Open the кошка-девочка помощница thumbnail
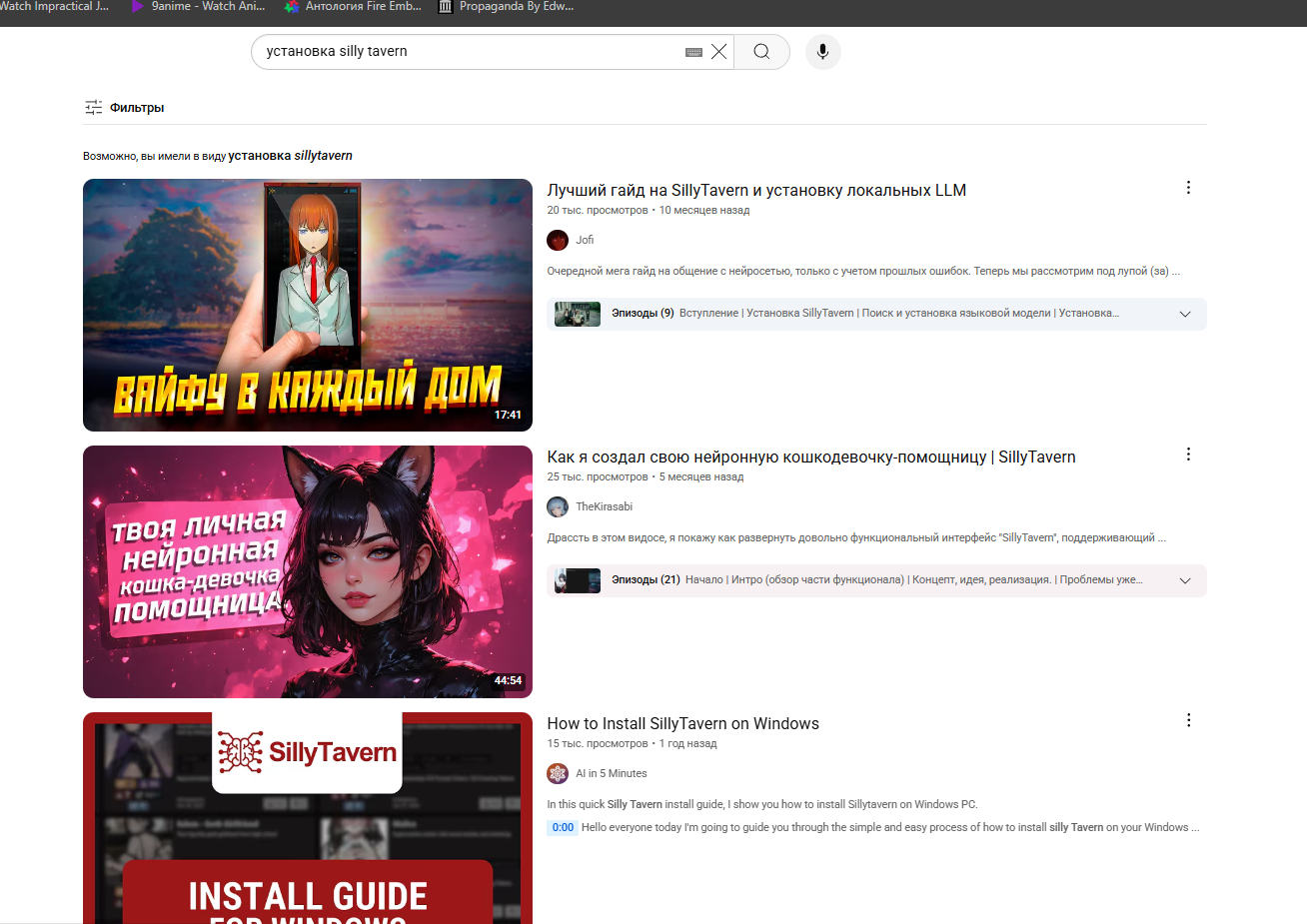Image resolution: width=1307 pixels, height=924 pixels. (308, 571)
